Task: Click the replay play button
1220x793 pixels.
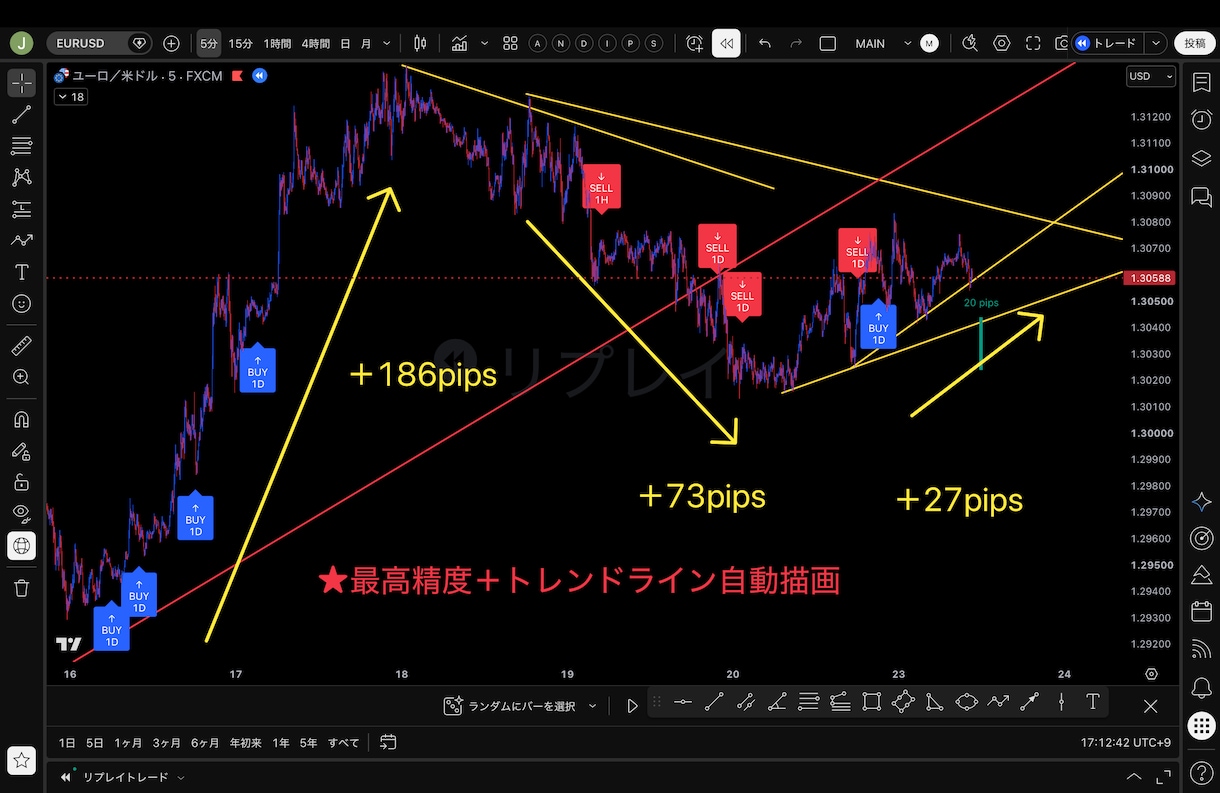Action: tap(632, 706)
